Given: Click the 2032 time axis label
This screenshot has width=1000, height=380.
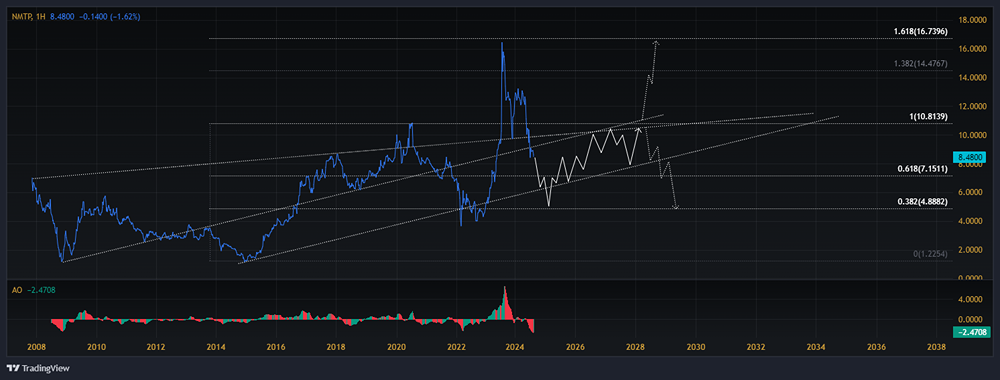Looking at the screenshot, I should click(756, 347).
